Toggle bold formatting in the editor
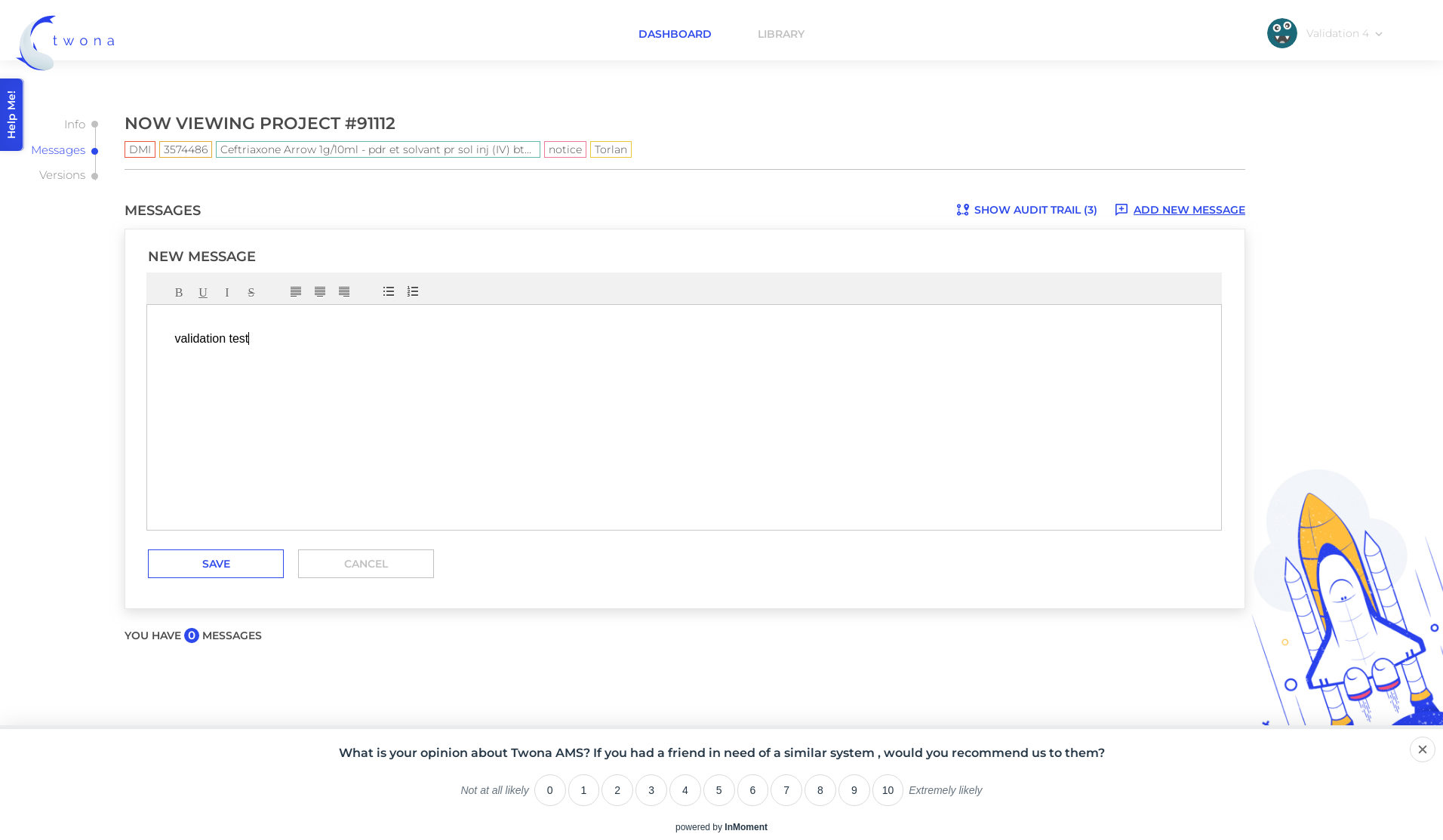The width and height of the screenshot is (1443, 840). [179, 292]
